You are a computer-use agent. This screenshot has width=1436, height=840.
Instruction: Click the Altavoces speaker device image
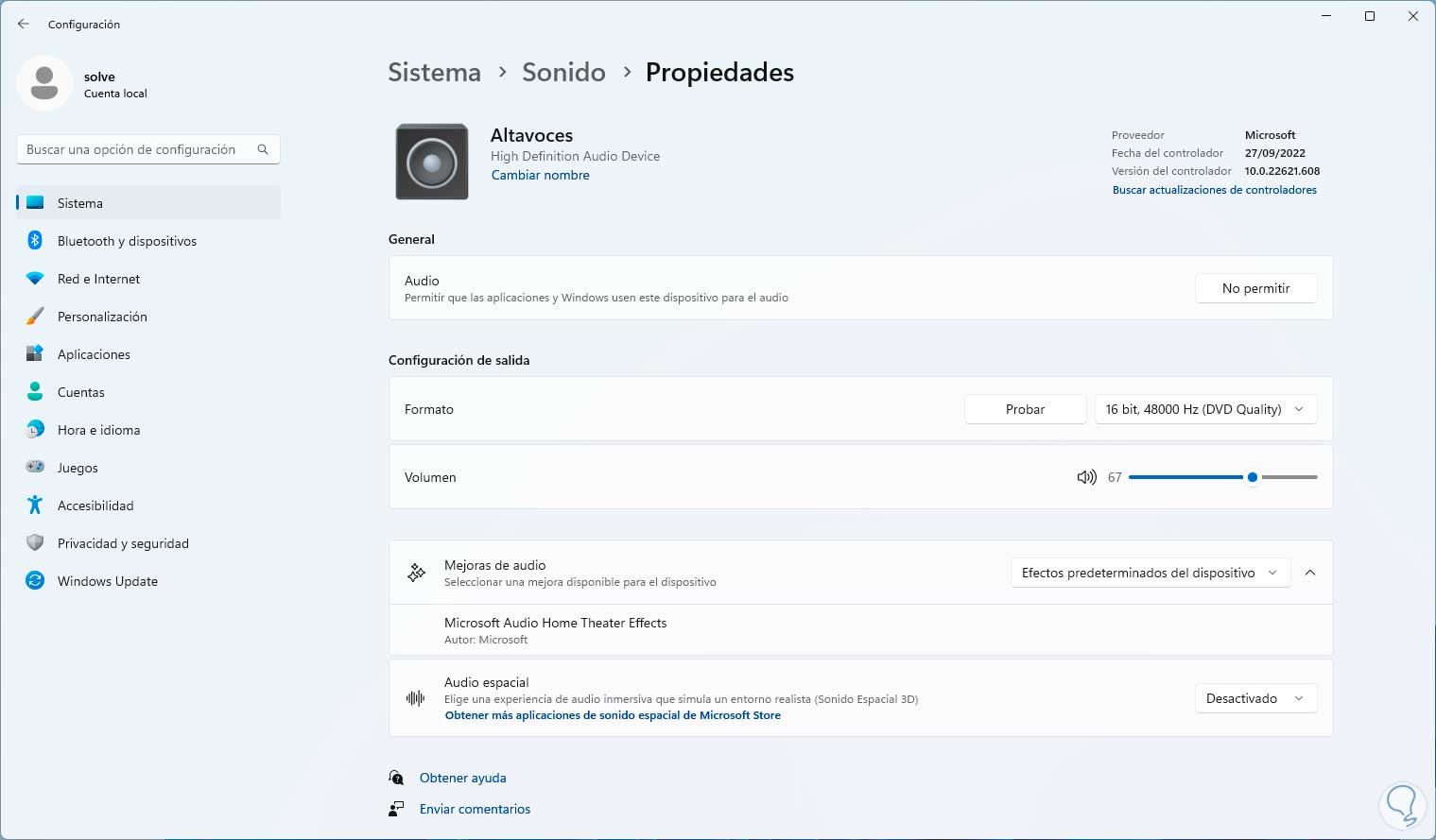(x=432, y=162)
